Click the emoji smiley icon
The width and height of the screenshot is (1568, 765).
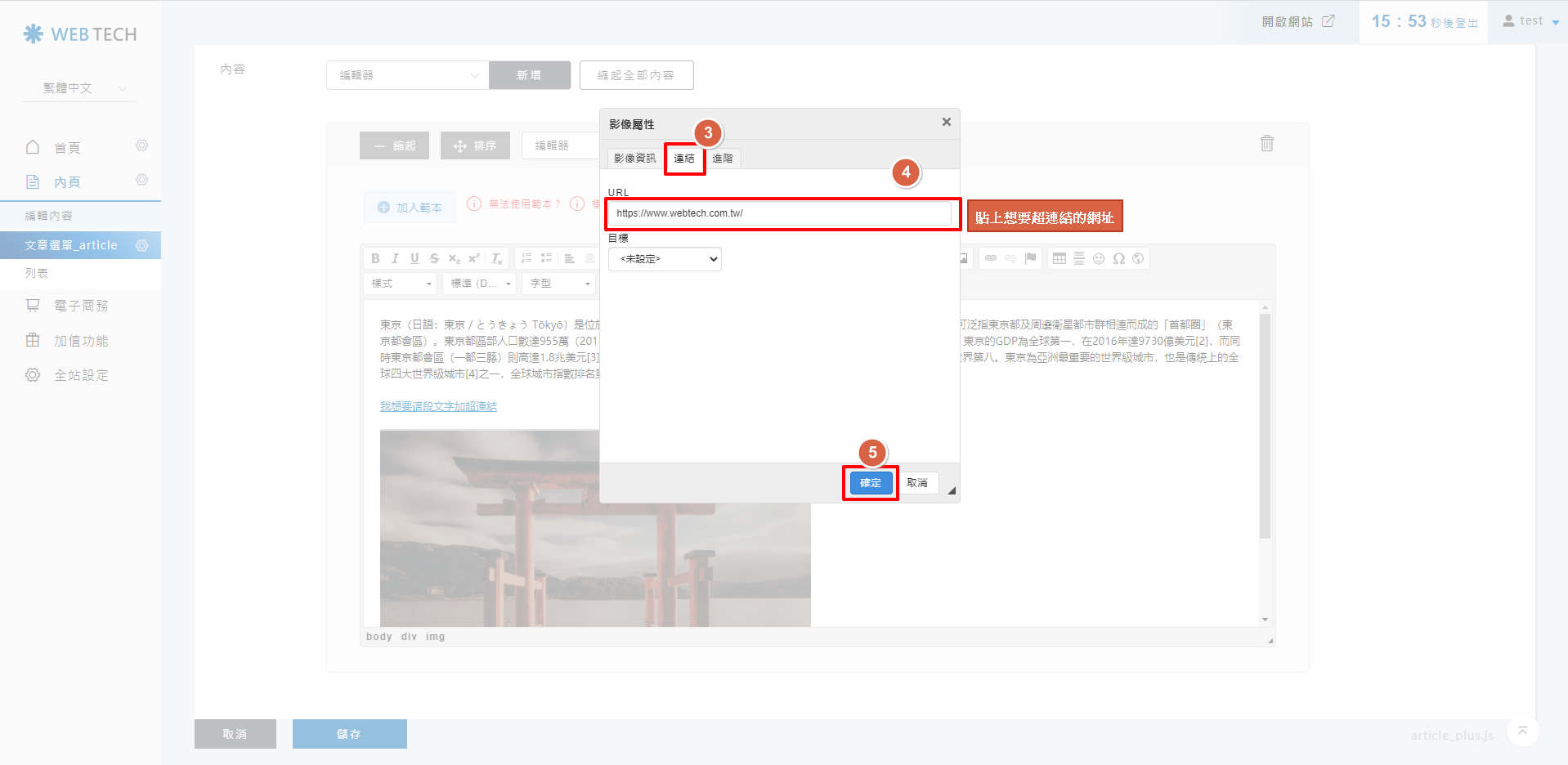click(x=1099, y=258)
